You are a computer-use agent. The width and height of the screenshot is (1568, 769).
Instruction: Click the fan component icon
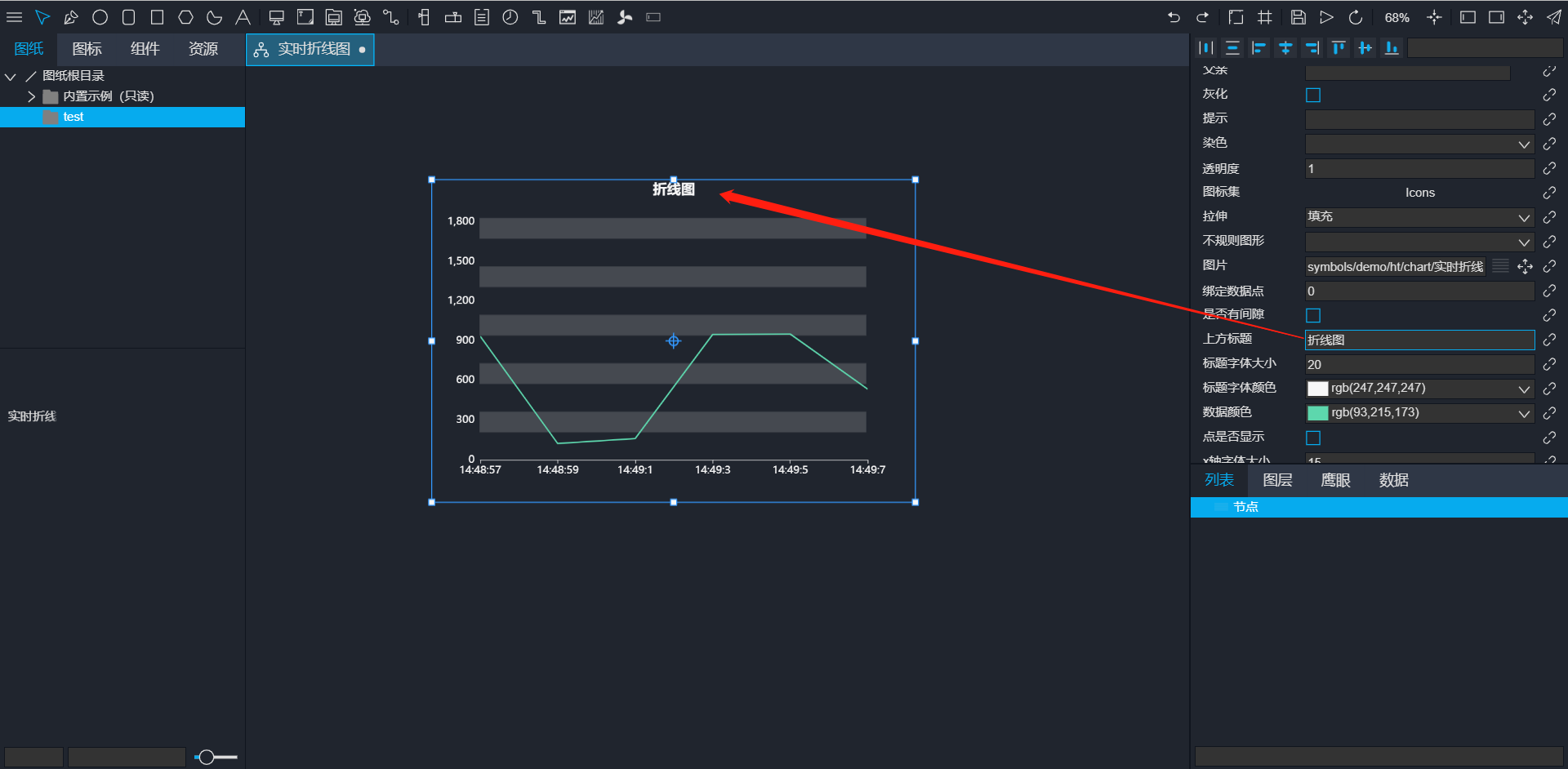click(625, 17)
